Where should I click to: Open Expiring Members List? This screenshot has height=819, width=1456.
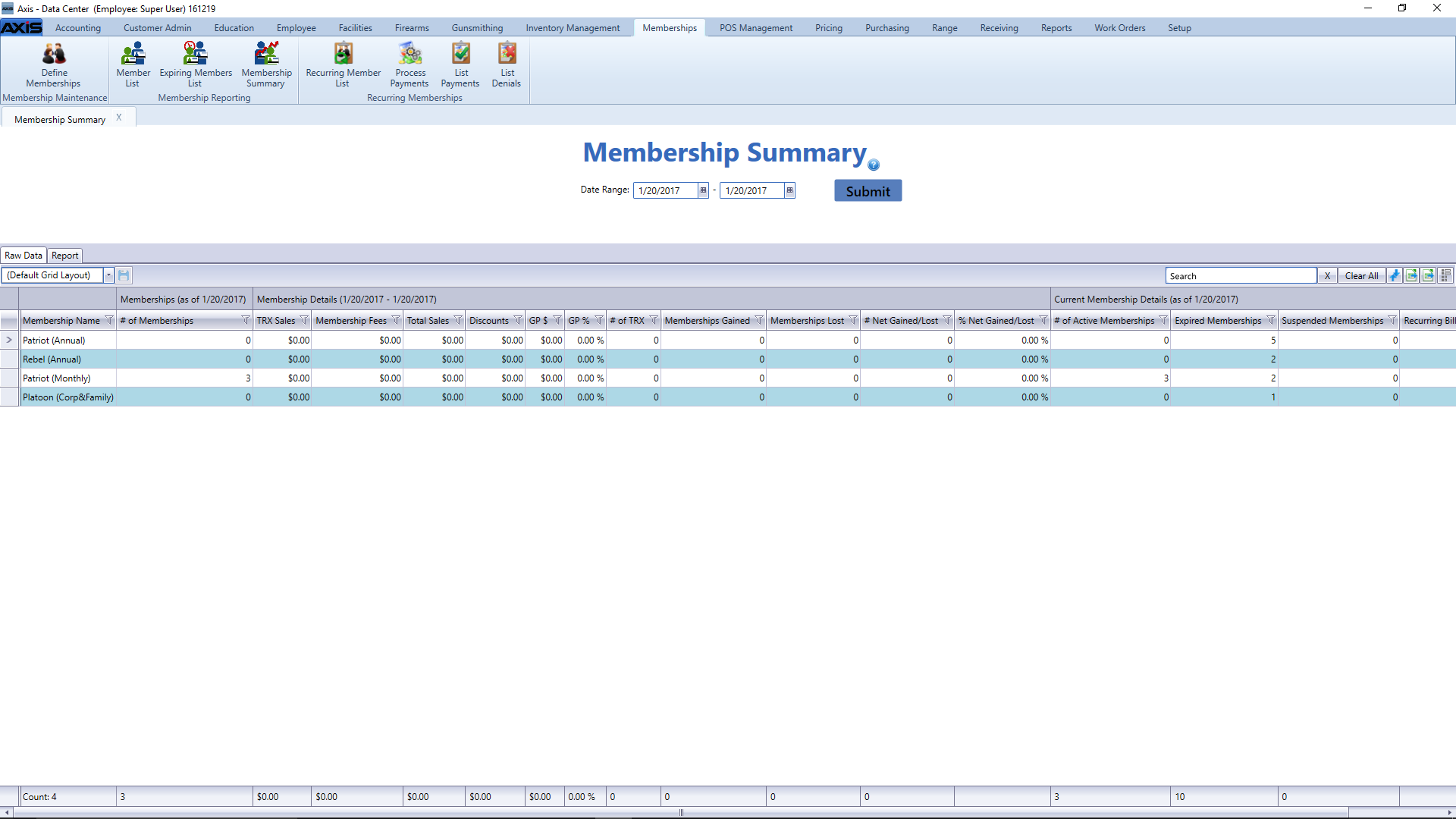point(196,65)
